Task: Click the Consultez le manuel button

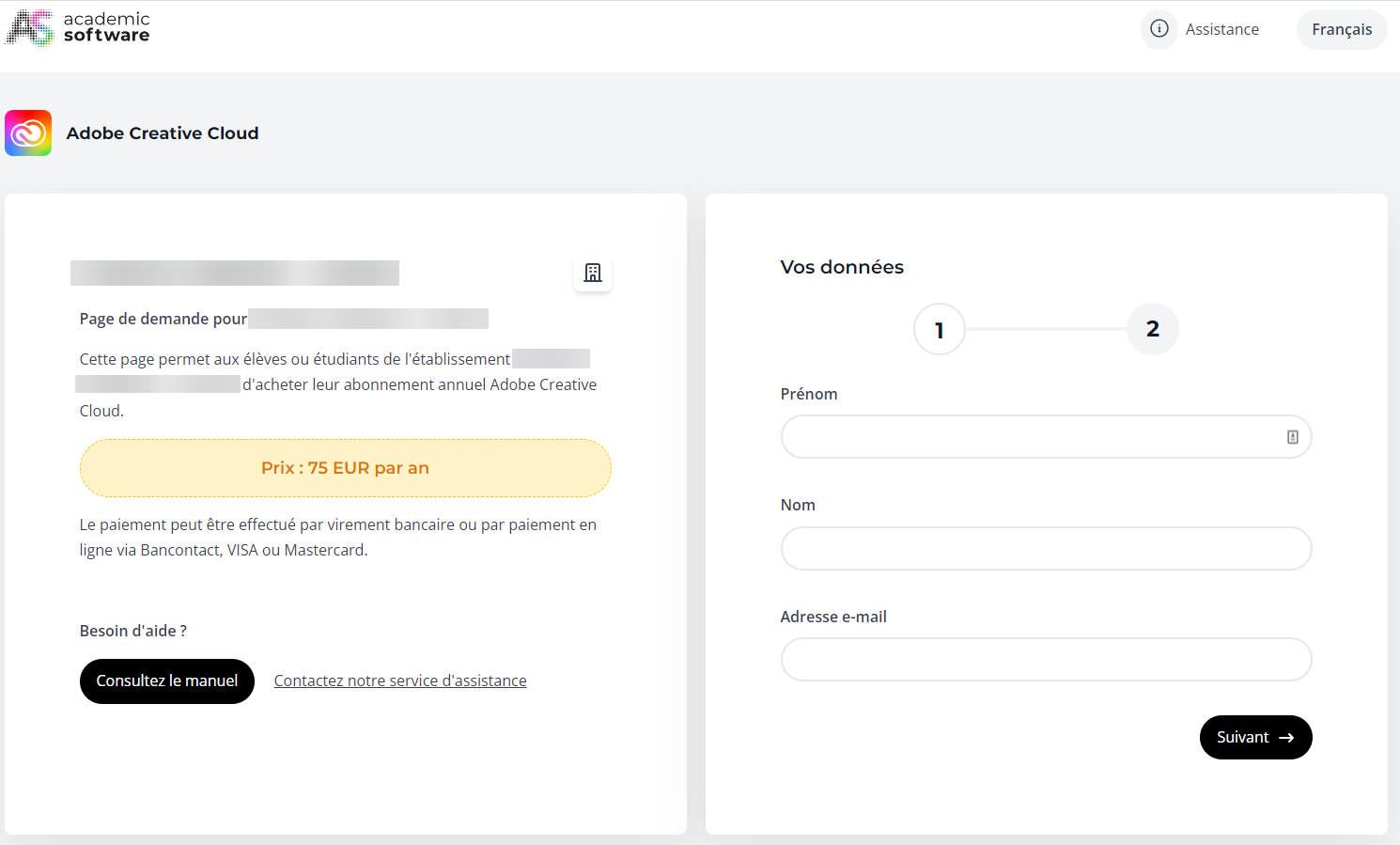Action: coord(167,681)
